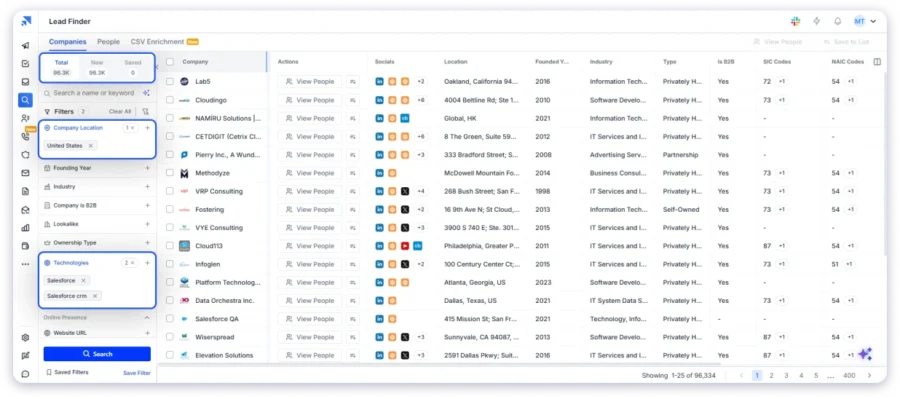This screenshot has width=900, height=399.
Task: Click Clear All filters
Action: point(120,111)
